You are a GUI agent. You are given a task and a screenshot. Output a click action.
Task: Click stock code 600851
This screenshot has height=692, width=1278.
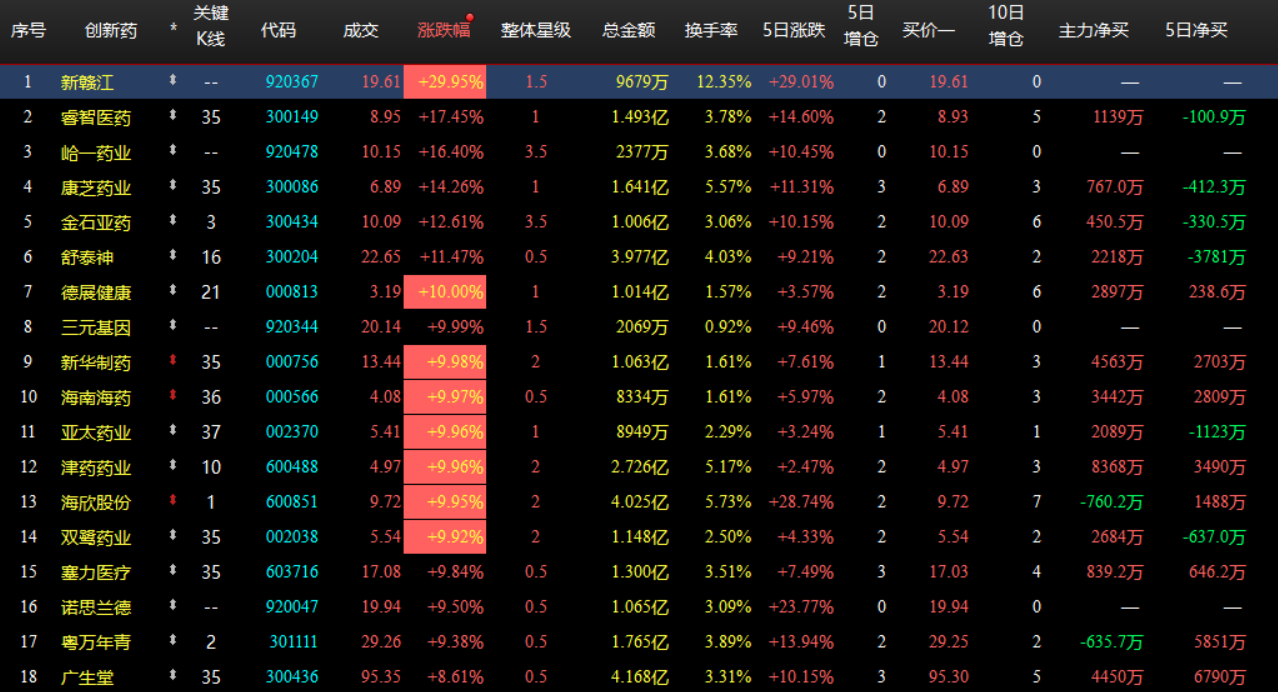[x=292, y=502]
